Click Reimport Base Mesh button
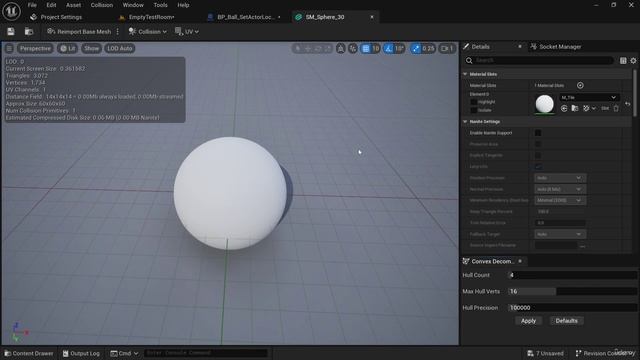Viewport: 640px width, 360px height. pos(79,31)
